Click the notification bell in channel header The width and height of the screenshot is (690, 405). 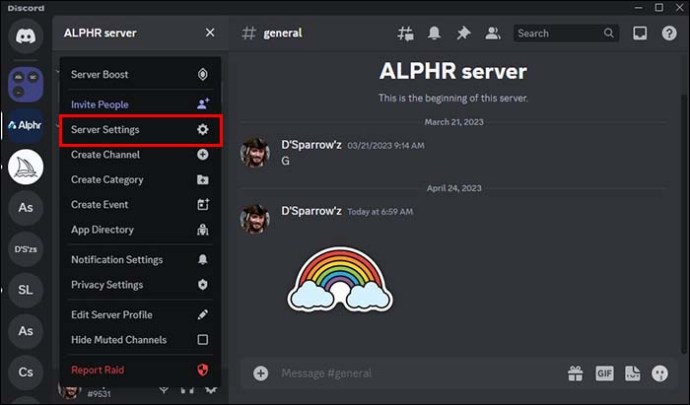pos(435,33)
